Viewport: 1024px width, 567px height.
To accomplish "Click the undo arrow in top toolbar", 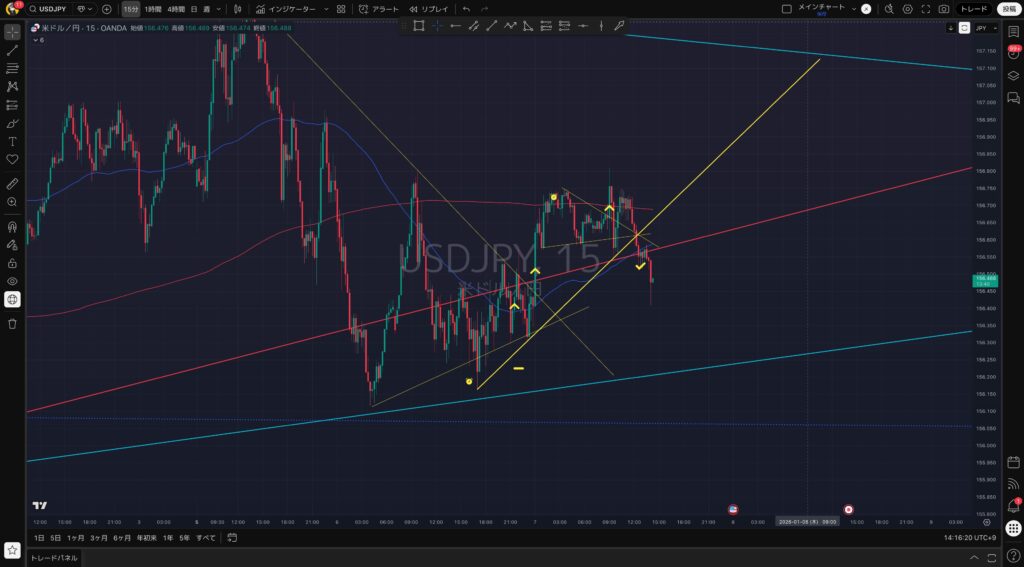I will tap(466, 9).
